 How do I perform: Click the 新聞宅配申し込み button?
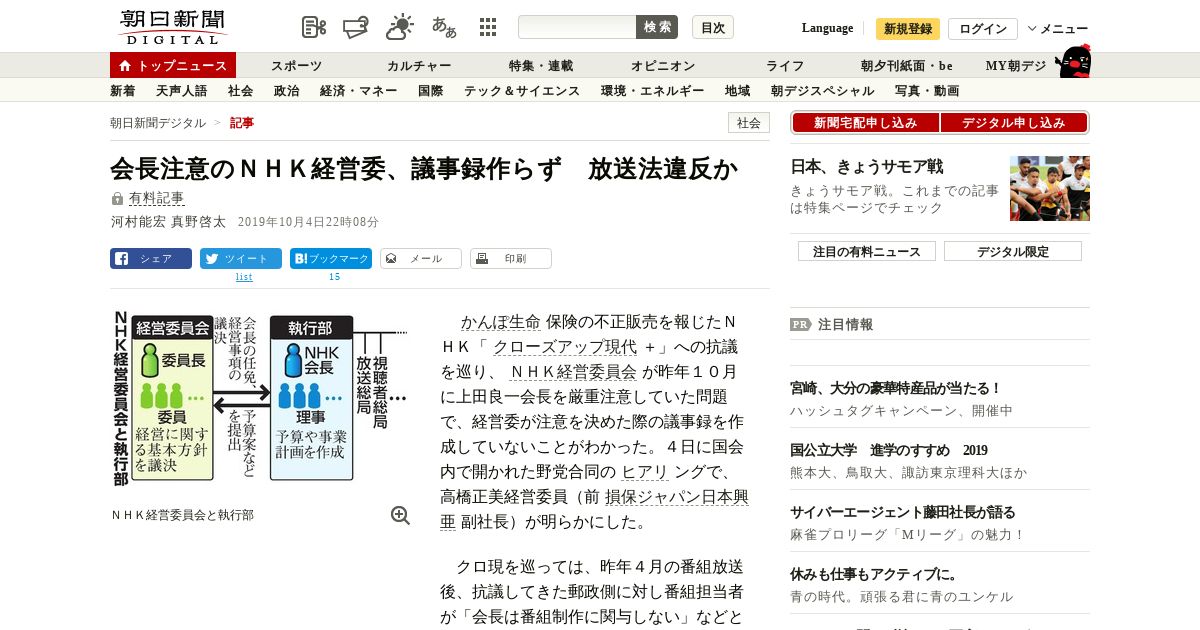pyautogui.click(x=865, y=122)
